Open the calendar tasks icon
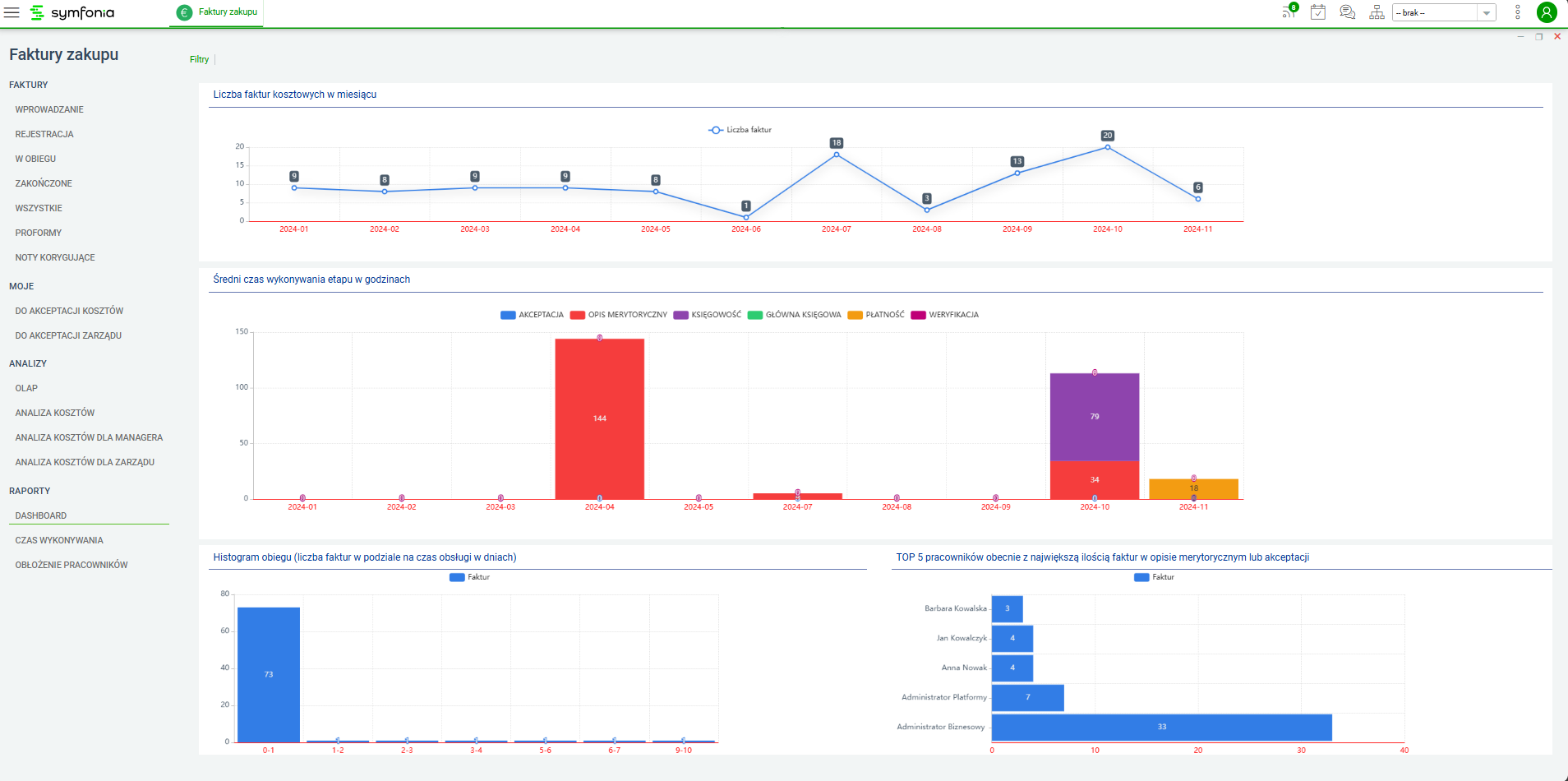Screen dimensions: 1568x781 pyautogui.click(x=1318, y=12)
